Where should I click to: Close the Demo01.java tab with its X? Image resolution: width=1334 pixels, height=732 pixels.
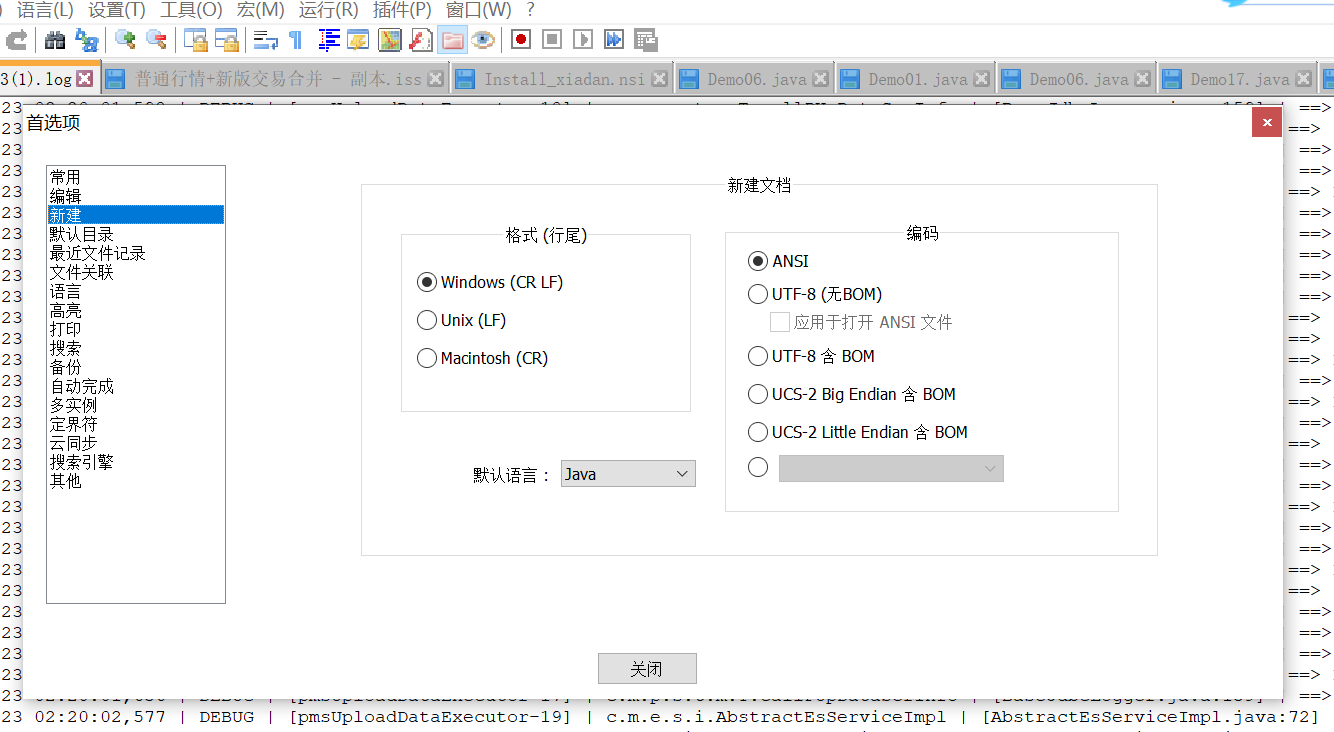point(982,79)
